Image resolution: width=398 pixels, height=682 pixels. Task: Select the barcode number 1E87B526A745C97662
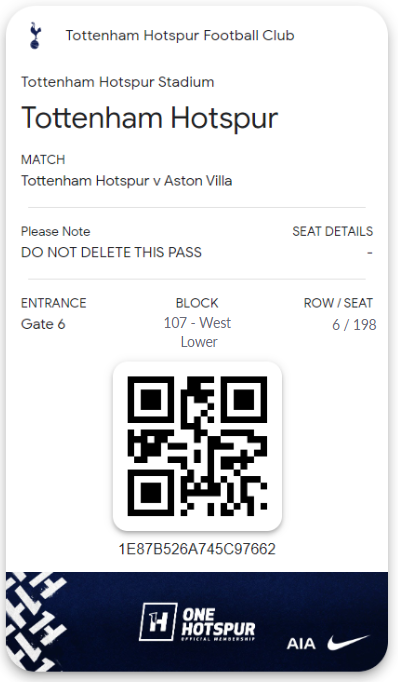point(197,549)
